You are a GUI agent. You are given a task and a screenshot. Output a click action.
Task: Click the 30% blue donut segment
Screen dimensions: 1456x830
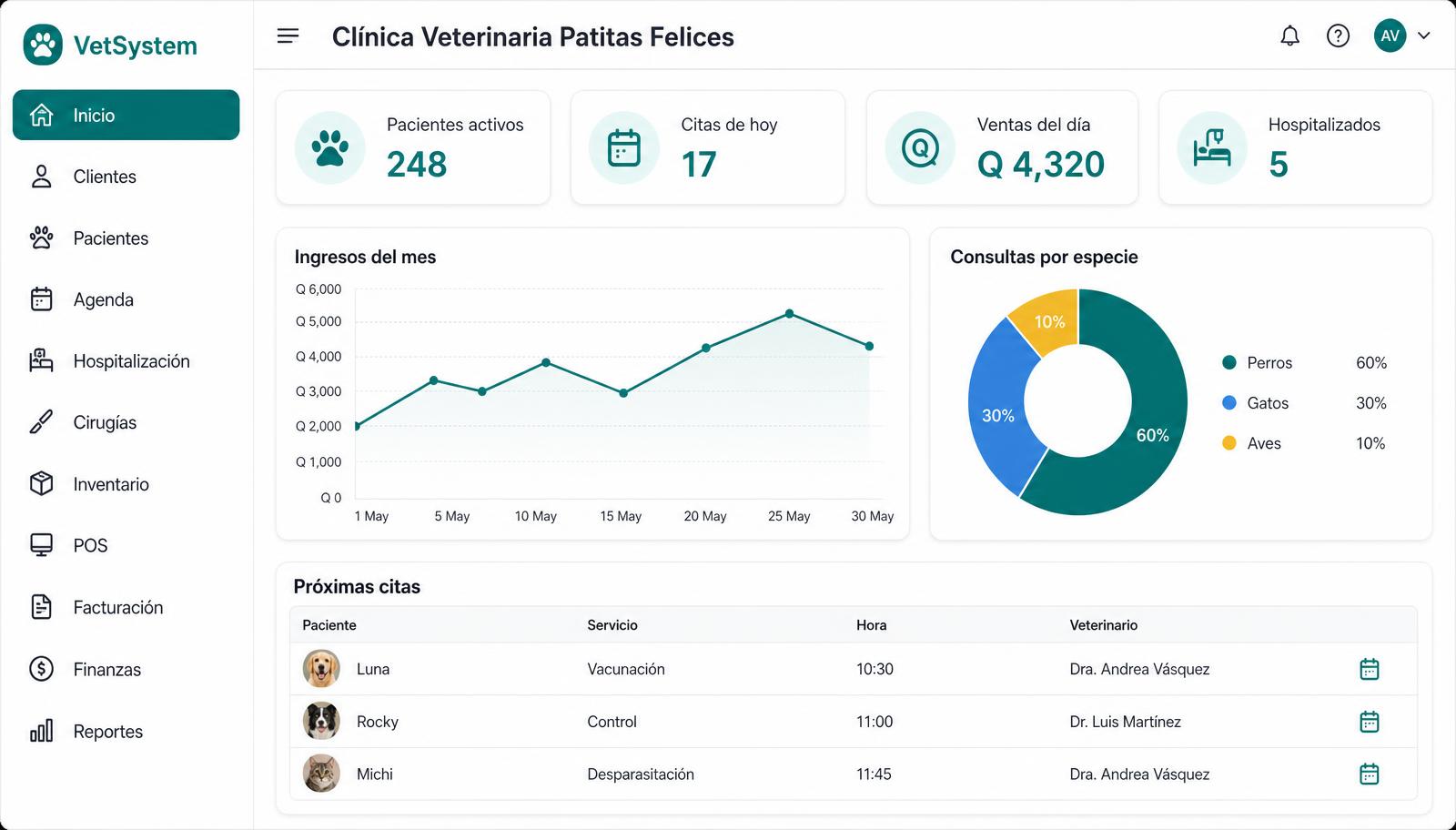coord(997,415)
